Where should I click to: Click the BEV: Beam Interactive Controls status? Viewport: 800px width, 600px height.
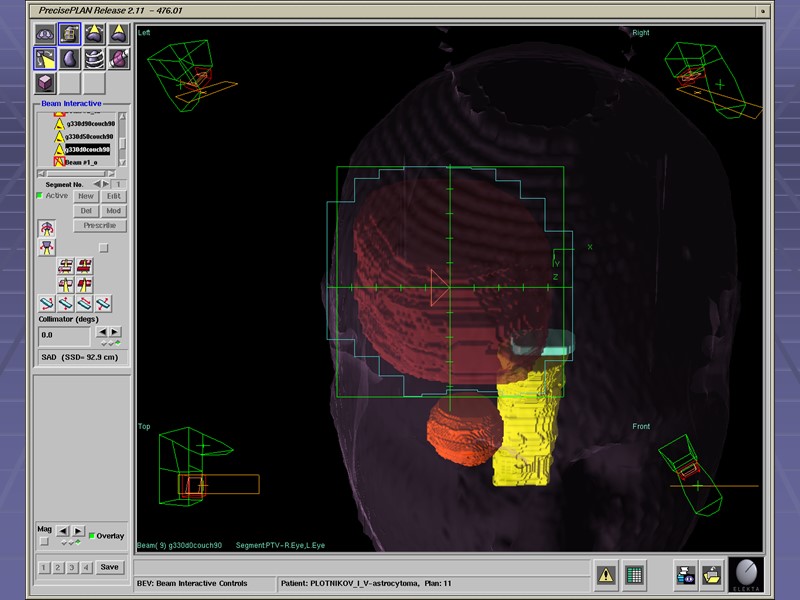pyautogui.click(x=192, y=583)
